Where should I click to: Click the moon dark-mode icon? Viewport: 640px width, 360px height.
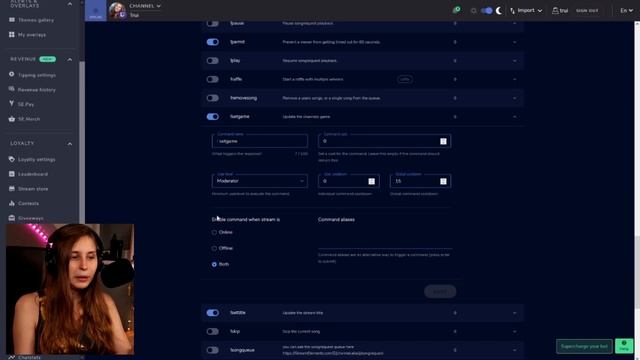tap(499, 11)
